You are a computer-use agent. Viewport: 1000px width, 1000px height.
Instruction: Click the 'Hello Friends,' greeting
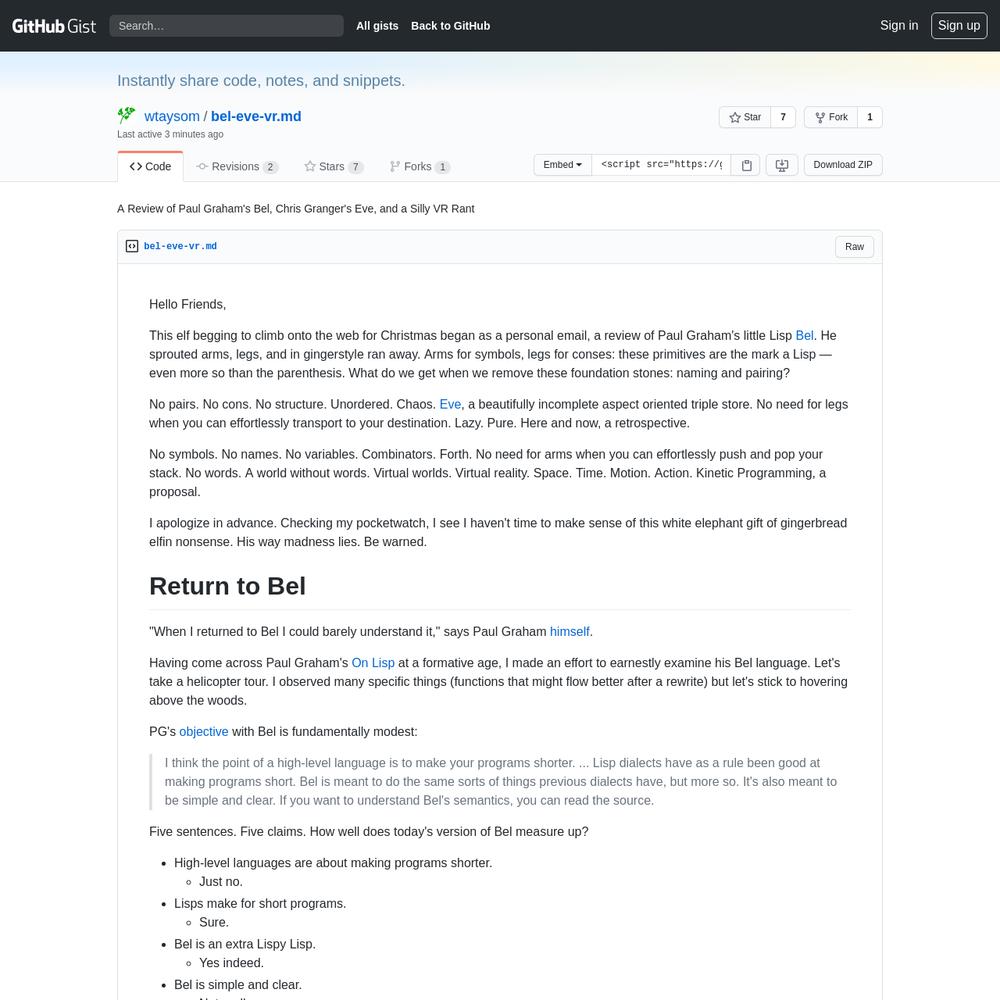[x=188, y=304]
